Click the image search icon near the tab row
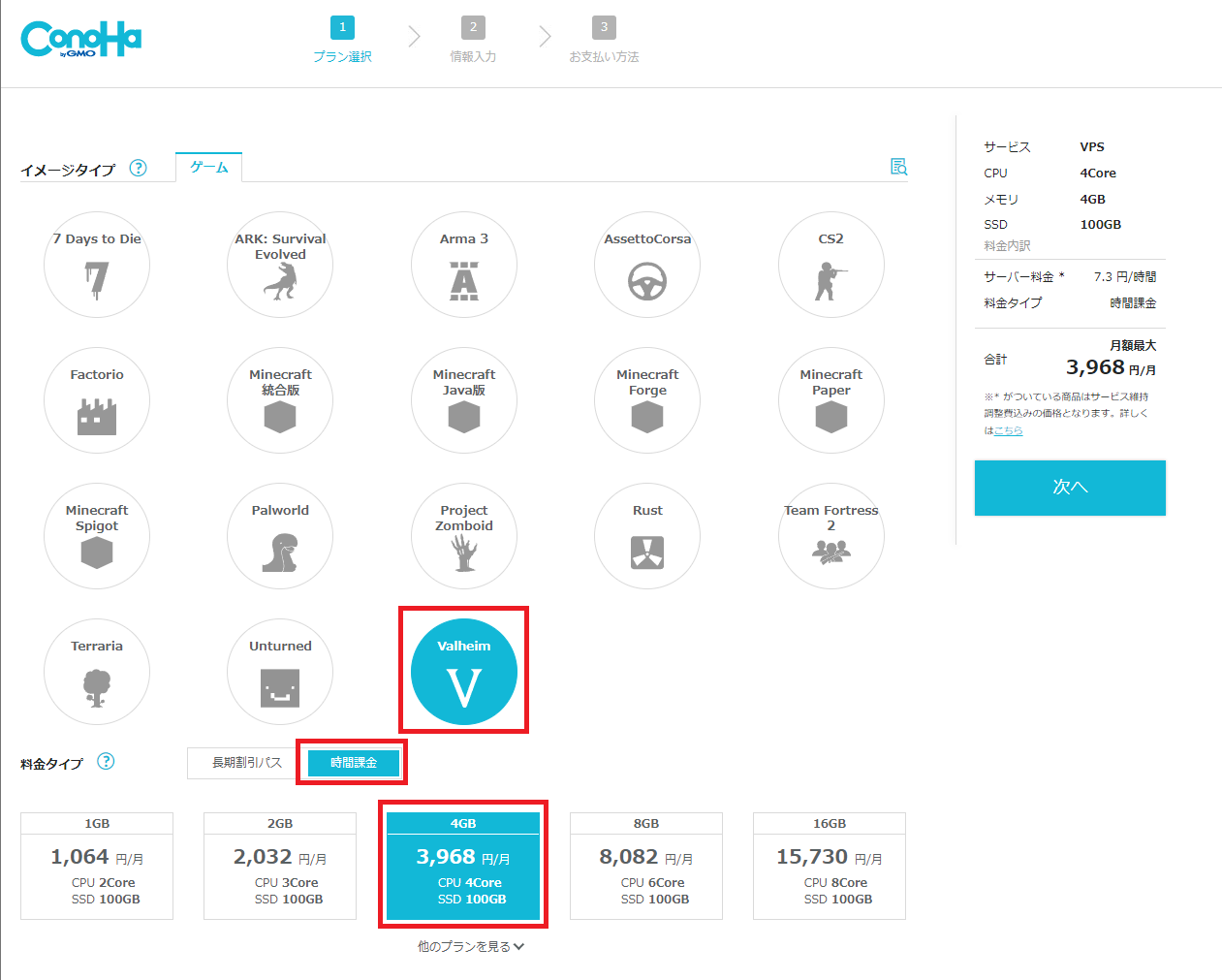This screenshot has height=980, width=1222. click(x=899, y=167)
